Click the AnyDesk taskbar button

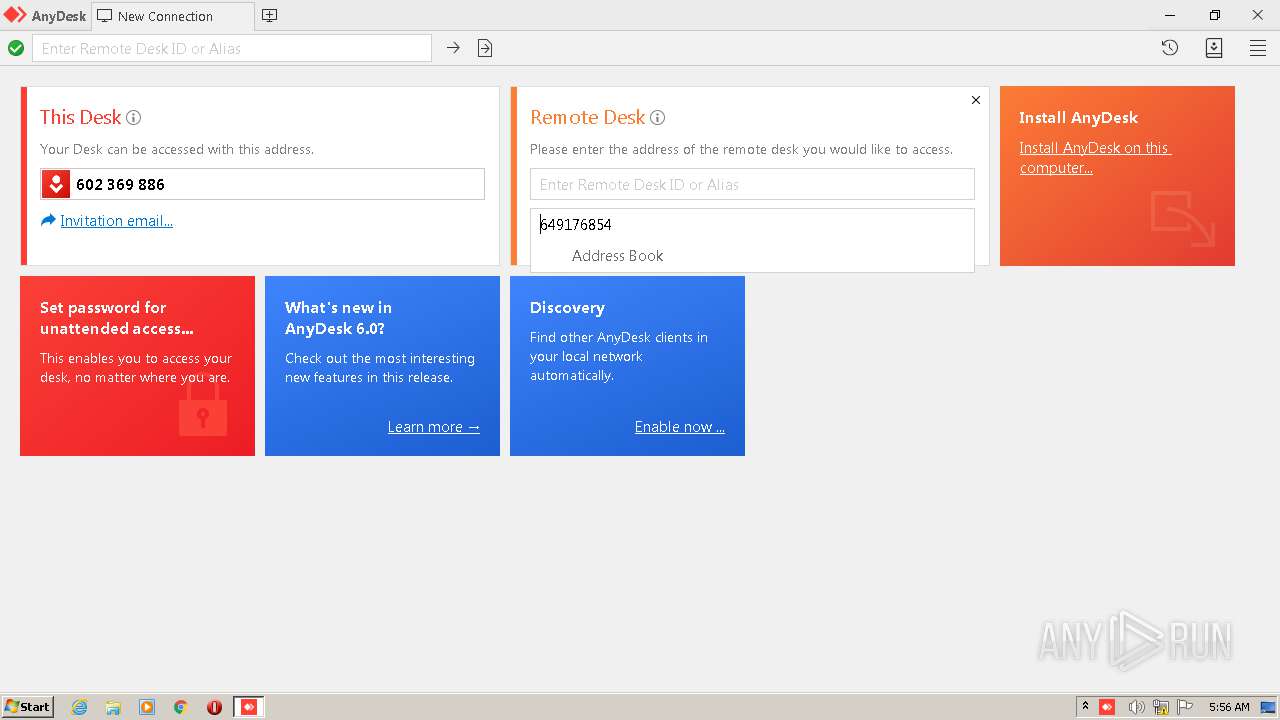(x=249, y=707)
